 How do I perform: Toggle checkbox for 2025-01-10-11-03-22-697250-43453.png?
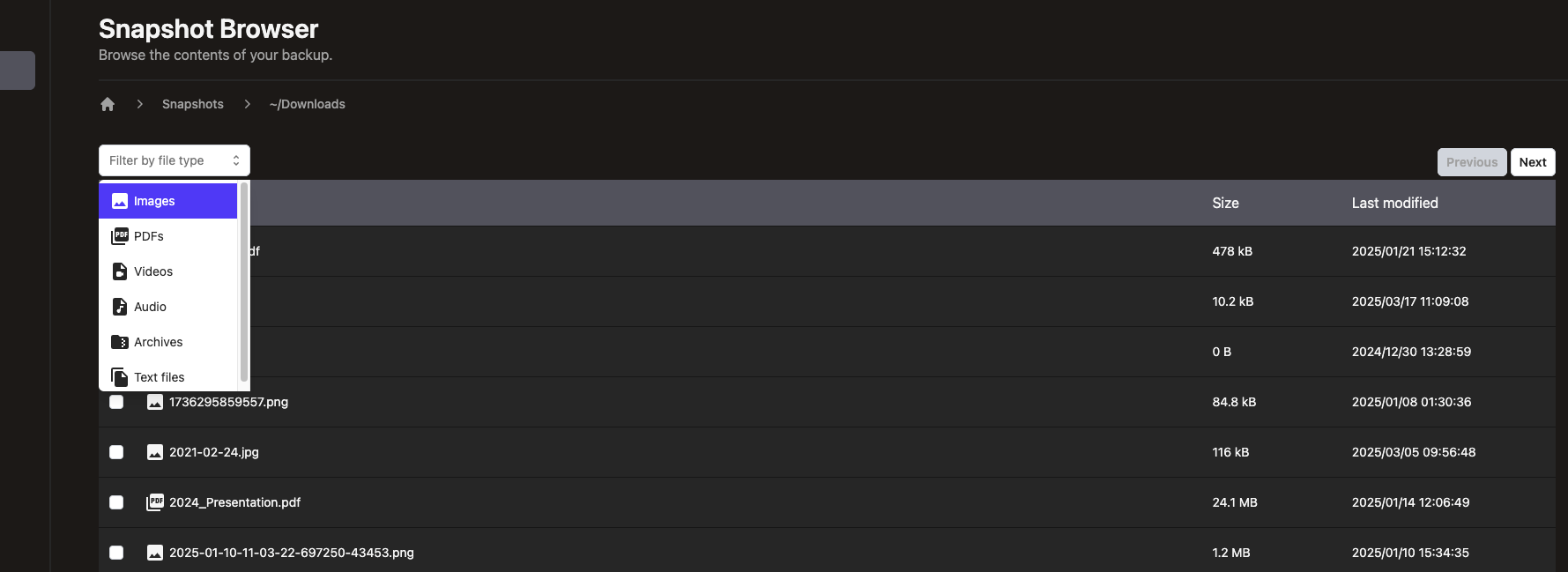(116, 553)
